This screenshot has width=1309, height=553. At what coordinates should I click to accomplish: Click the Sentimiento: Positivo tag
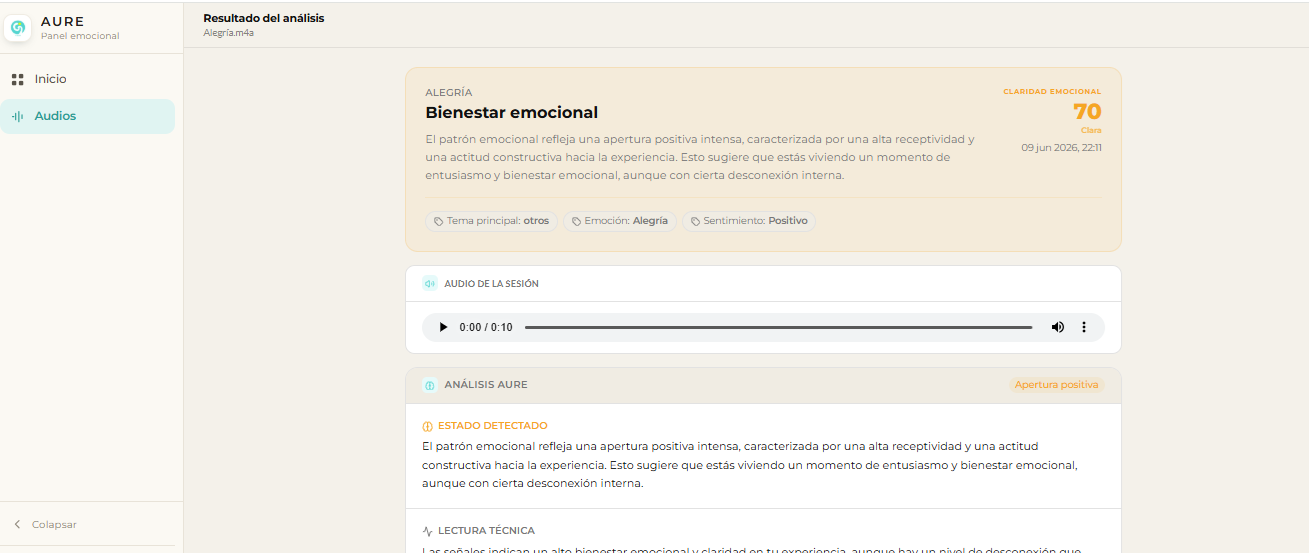(x=749, y=221)
